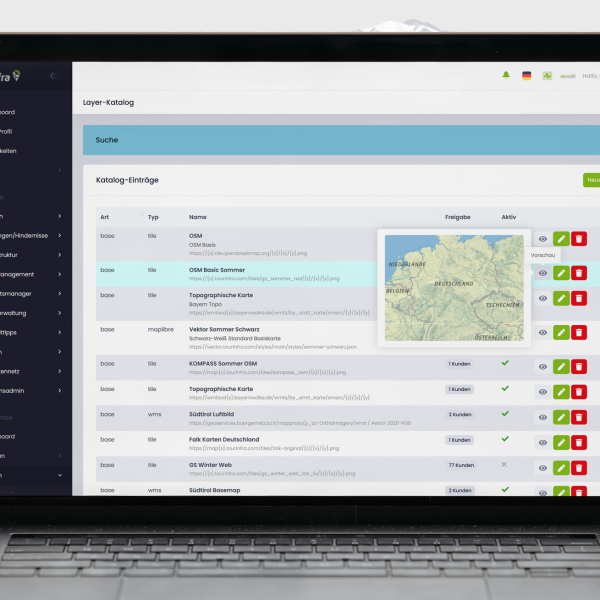Edit the OSM Basis catalog entry
The width and height of the screenshot is (600, 600).
[x=561, y=239]
